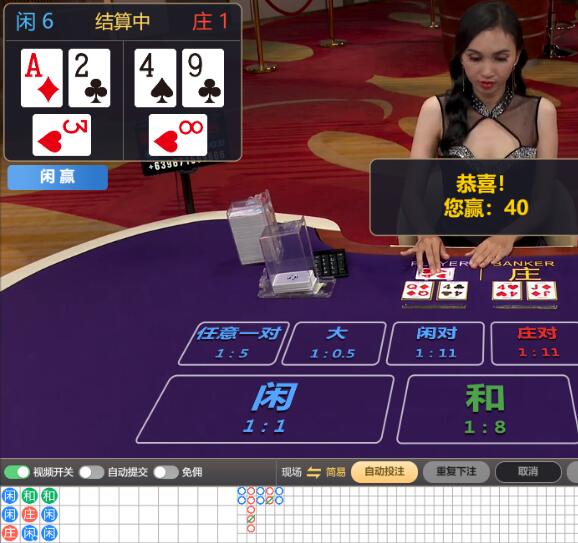Image resolution: width=578 pixels, height=543 pixels.
Task: Click the 取消 cancel button
Action: (528, 471)
